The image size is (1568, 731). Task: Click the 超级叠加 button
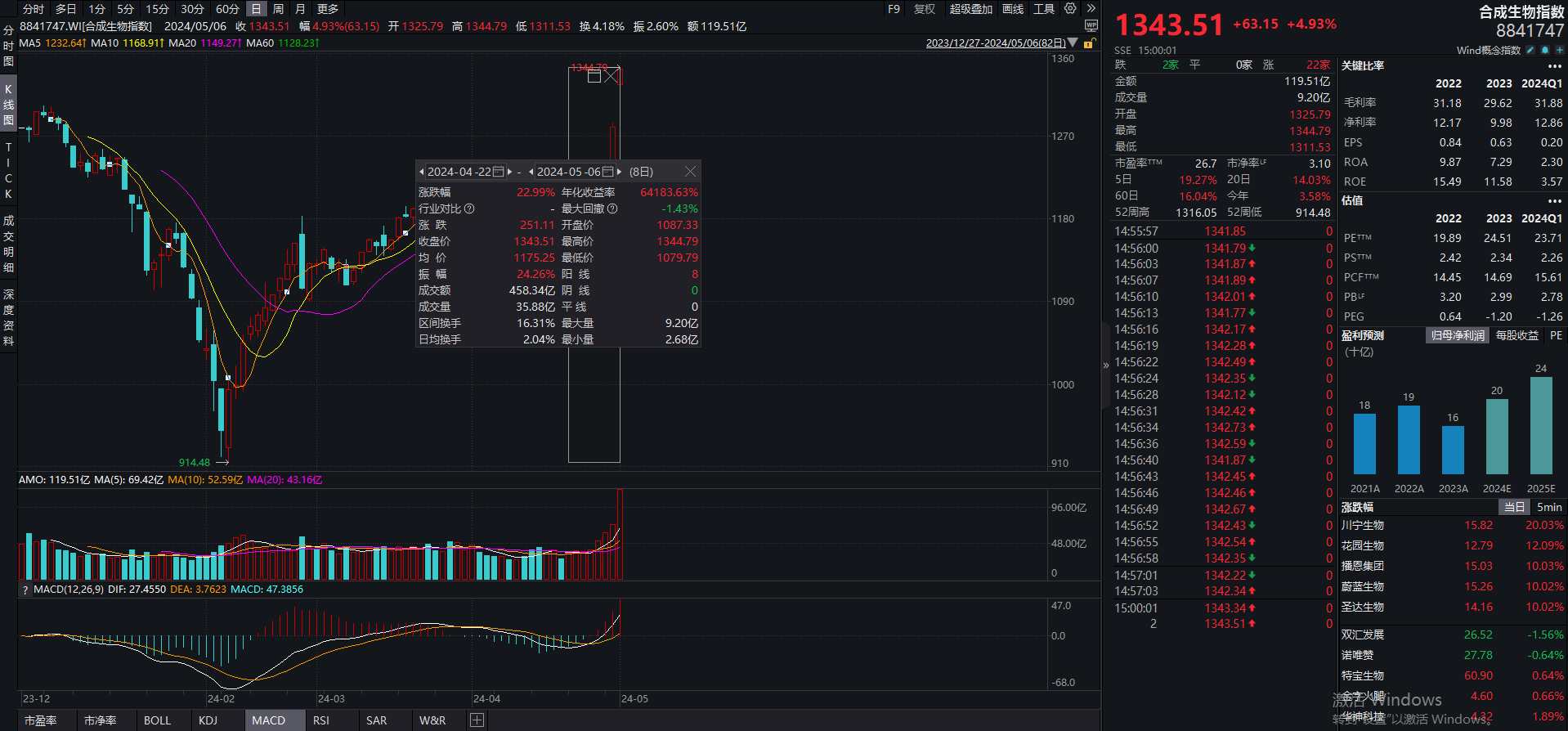pos(970,9)
